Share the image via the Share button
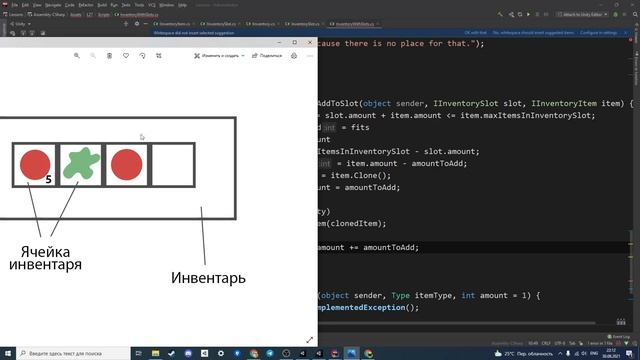The width and height of the screenshot is (640, 360). [267, 56]
